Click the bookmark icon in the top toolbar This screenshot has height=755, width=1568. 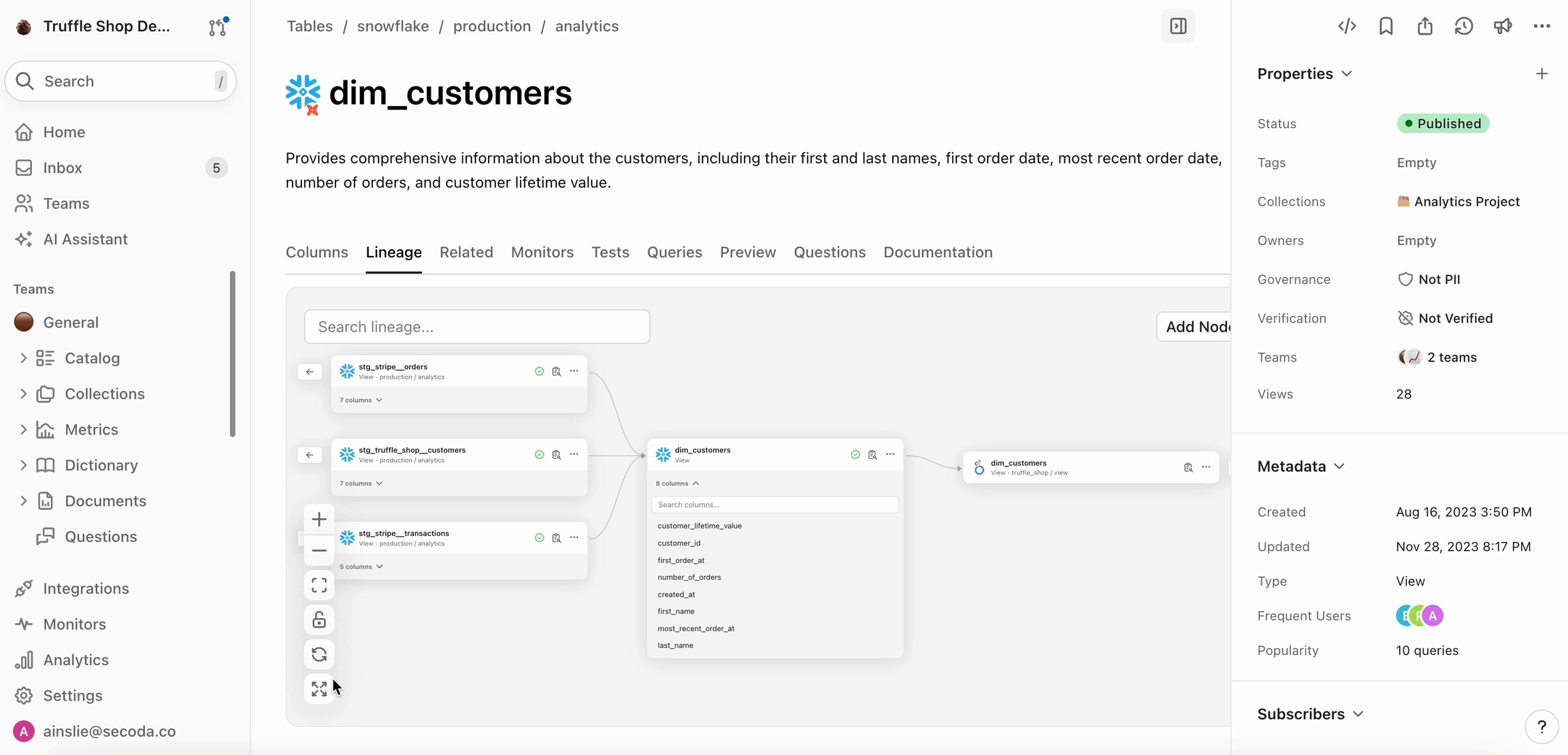pos(1386,26)
